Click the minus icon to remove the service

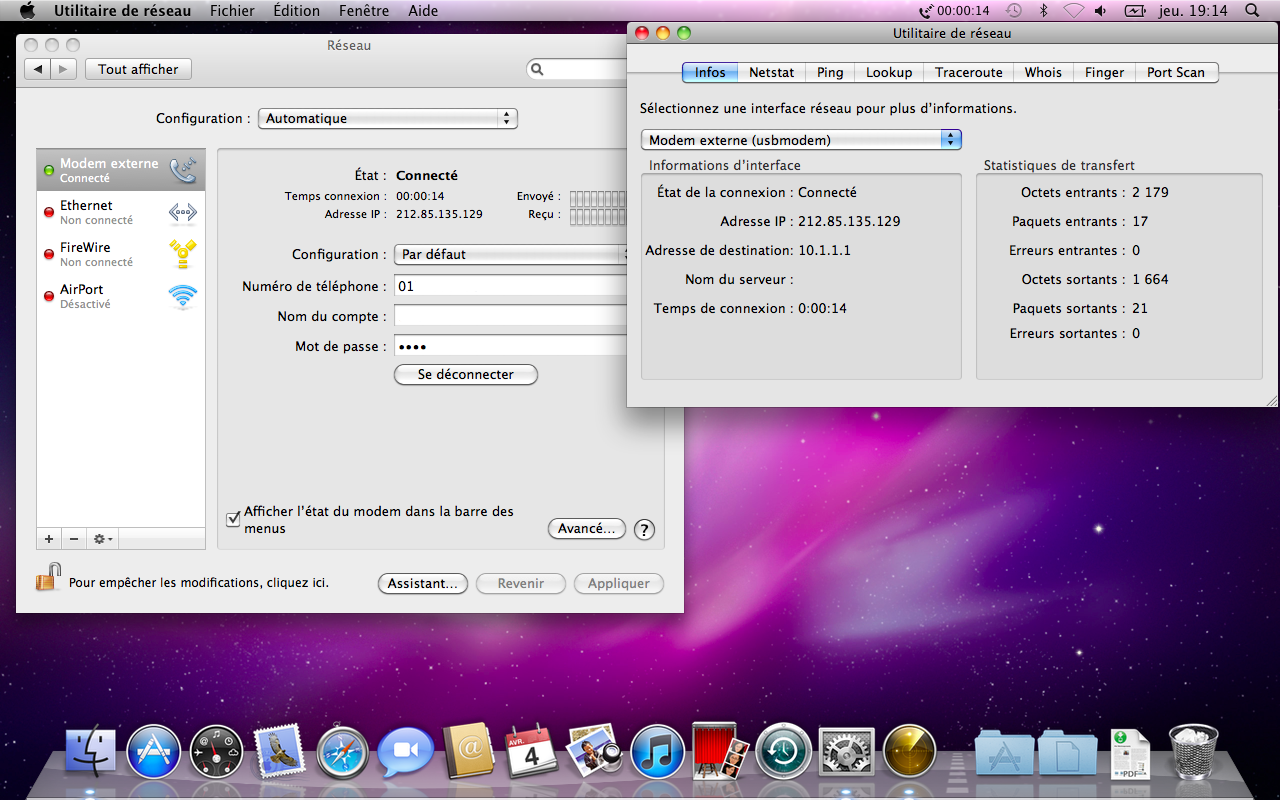point(74,539)
